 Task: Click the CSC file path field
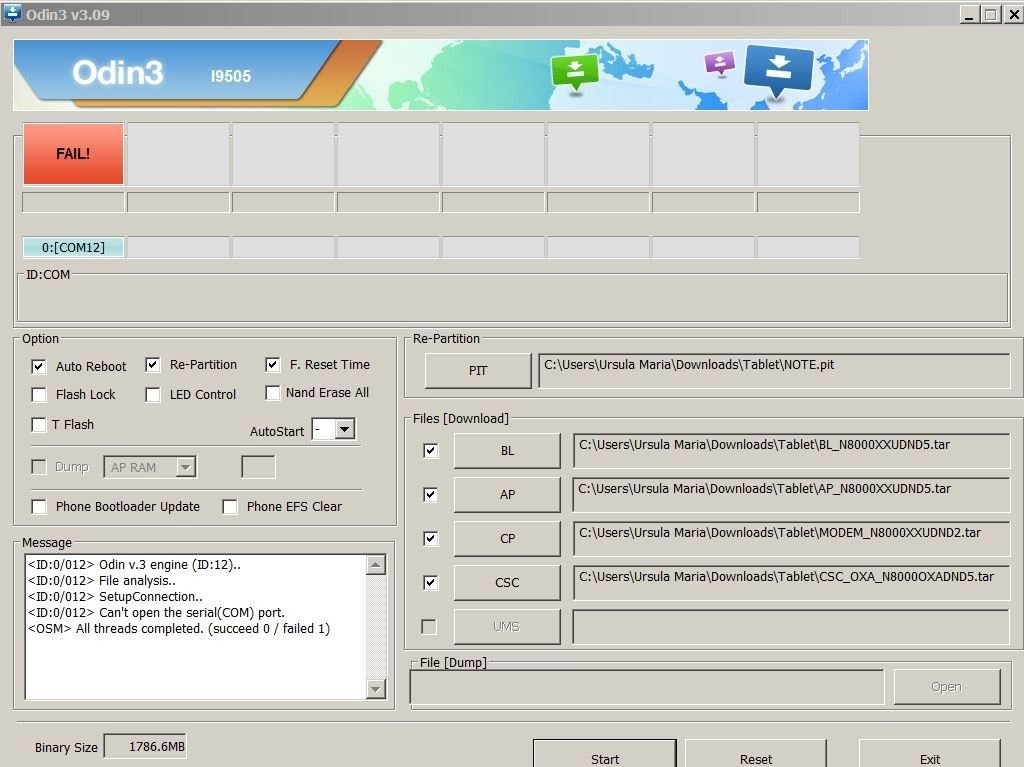[x=792, y=582]
